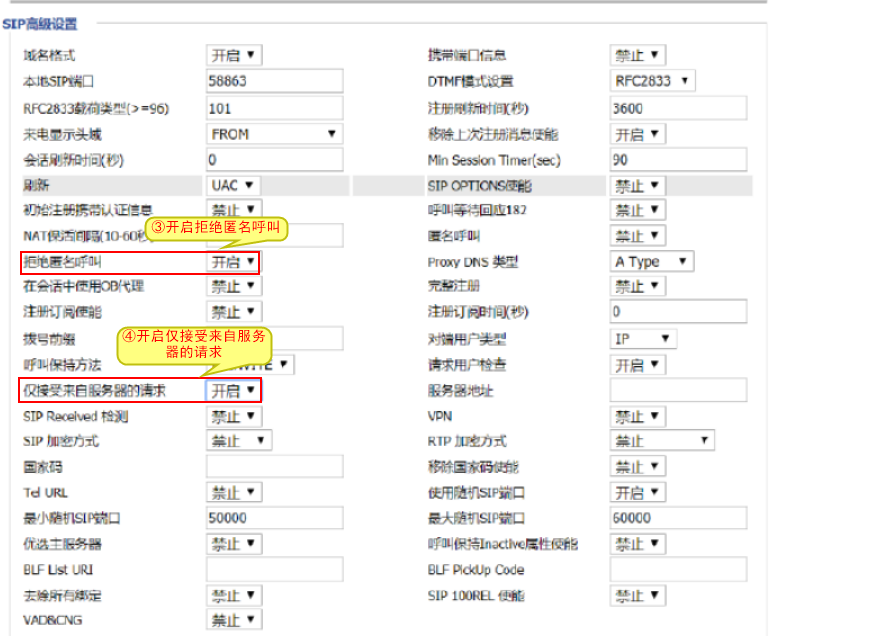Open the 刷新 UAC dropdown
The image size is (887, 636).
[234, 186]
